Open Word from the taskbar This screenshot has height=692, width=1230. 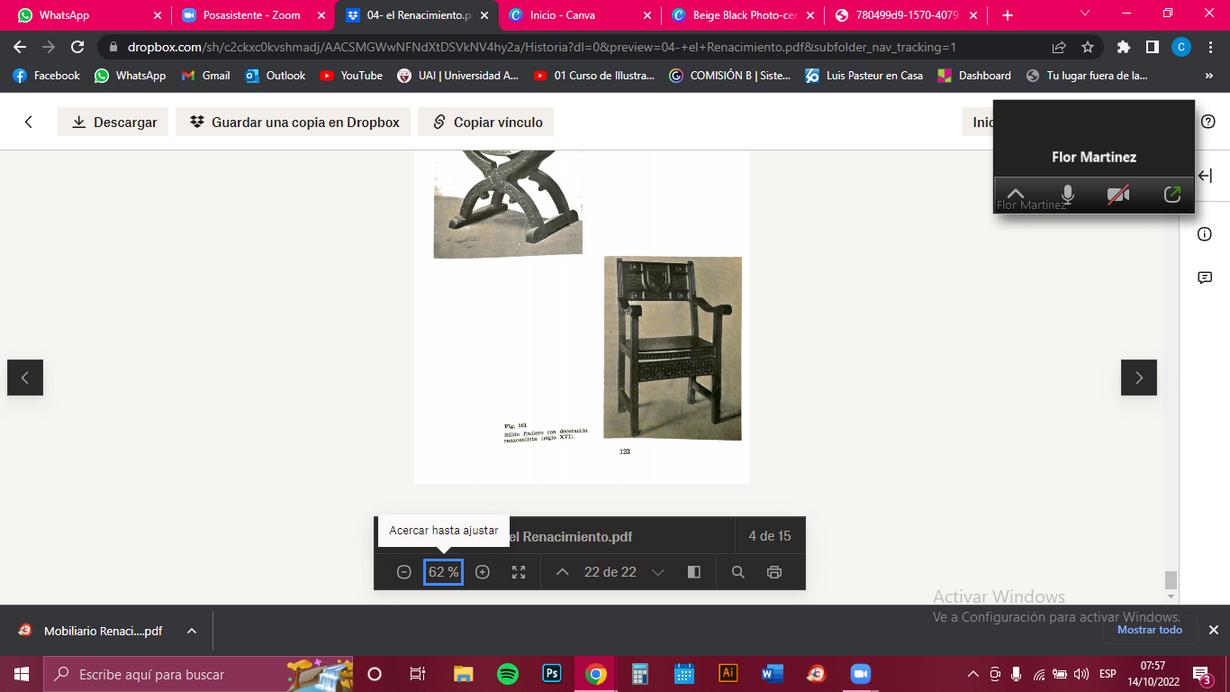(772, 674)
